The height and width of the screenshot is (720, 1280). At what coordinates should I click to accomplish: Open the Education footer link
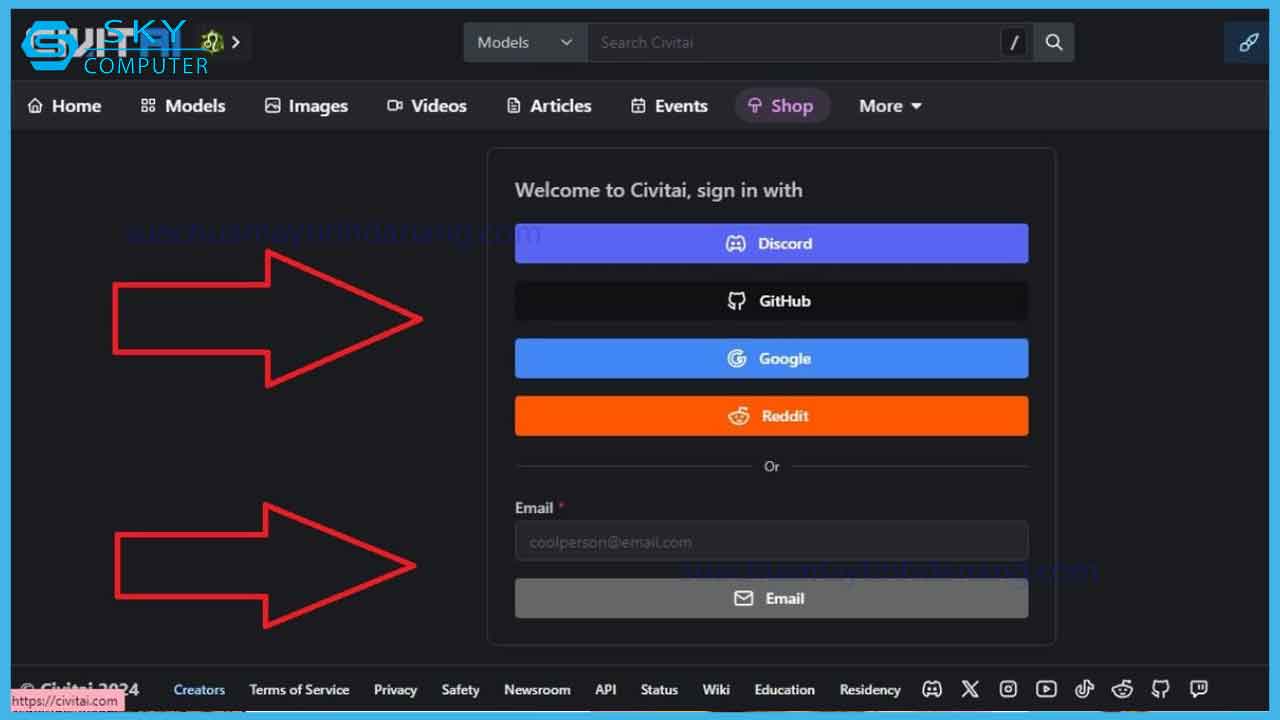click(784, 690)
